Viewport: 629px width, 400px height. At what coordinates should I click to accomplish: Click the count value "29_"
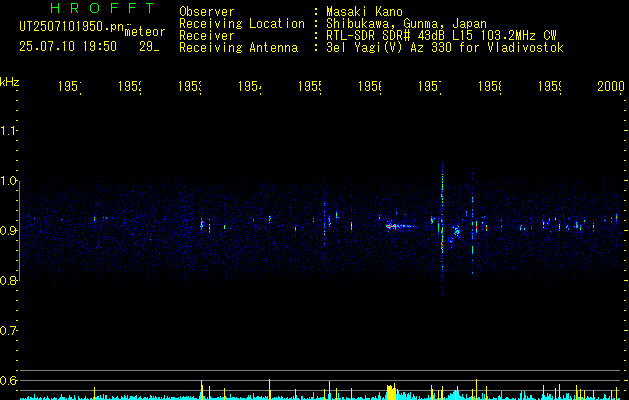(149, 47)
